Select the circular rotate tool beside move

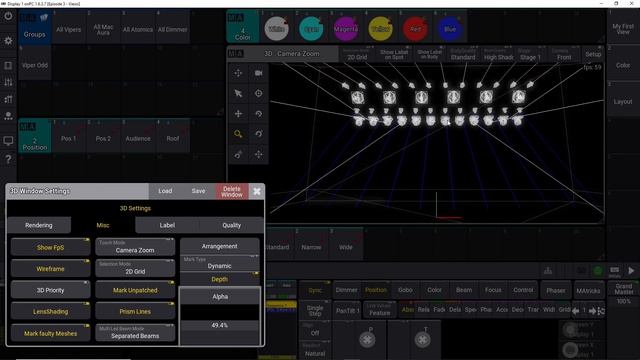click(259, 114)
